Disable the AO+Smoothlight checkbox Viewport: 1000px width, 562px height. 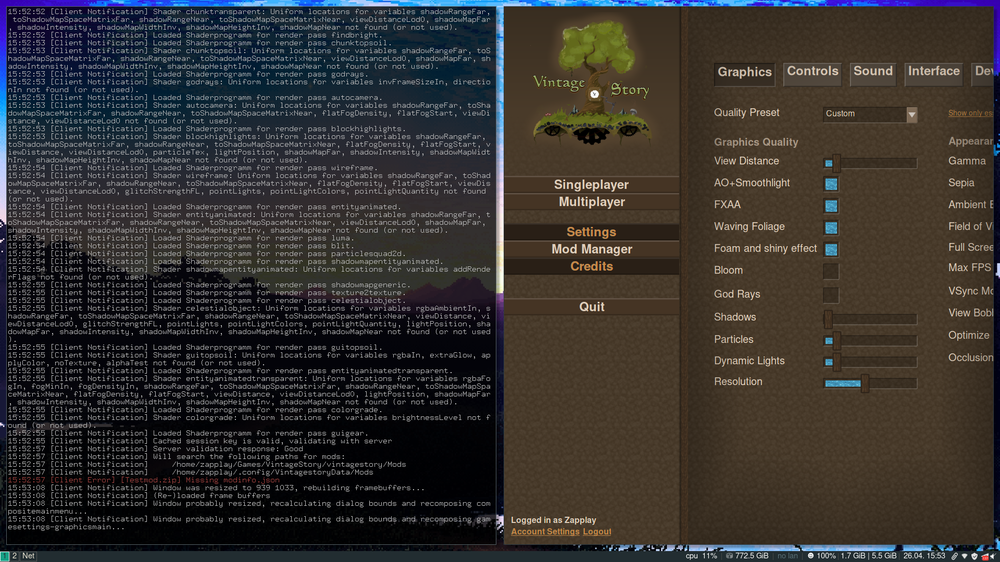830,184
